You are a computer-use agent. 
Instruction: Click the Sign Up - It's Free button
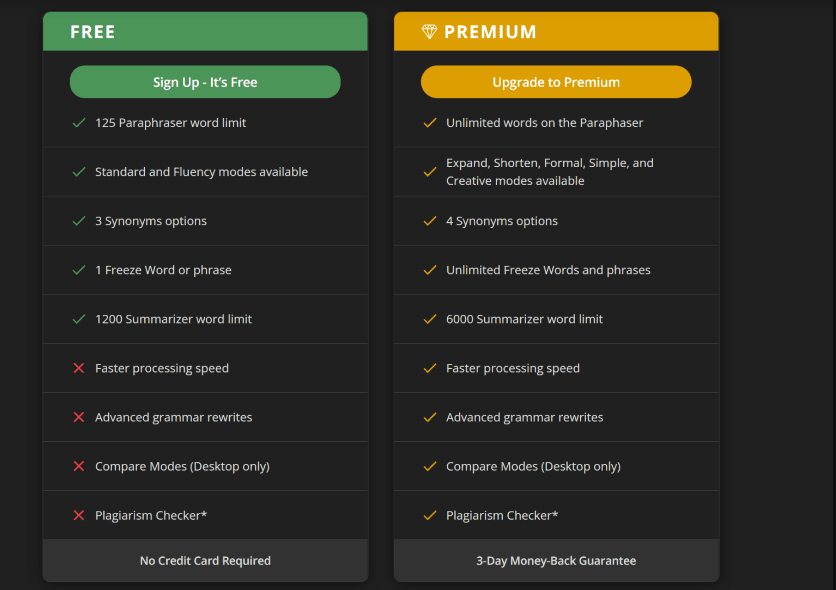click(x=205, y=82)
